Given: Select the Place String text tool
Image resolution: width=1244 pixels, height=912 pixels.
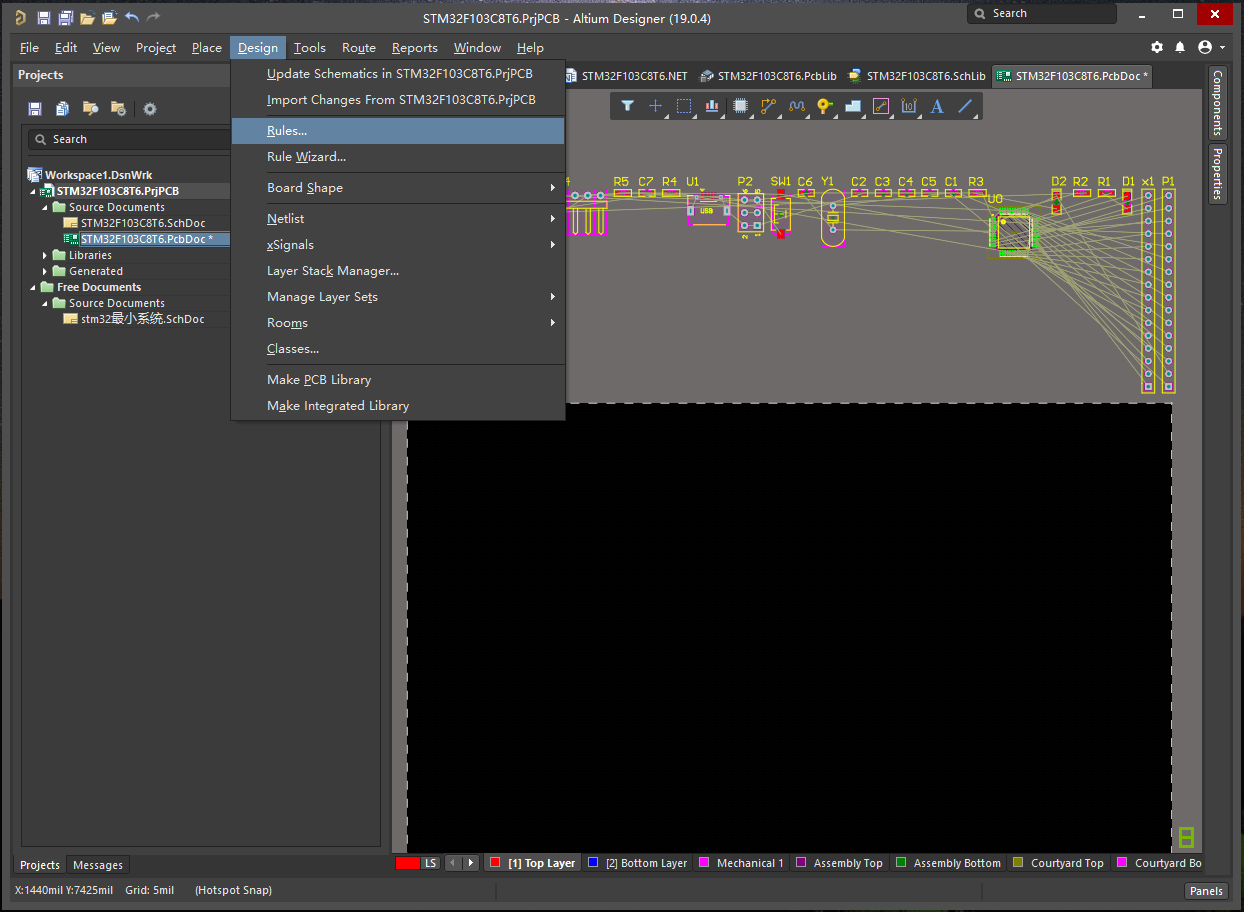Looking at the screenshot, I should [937, 106].
